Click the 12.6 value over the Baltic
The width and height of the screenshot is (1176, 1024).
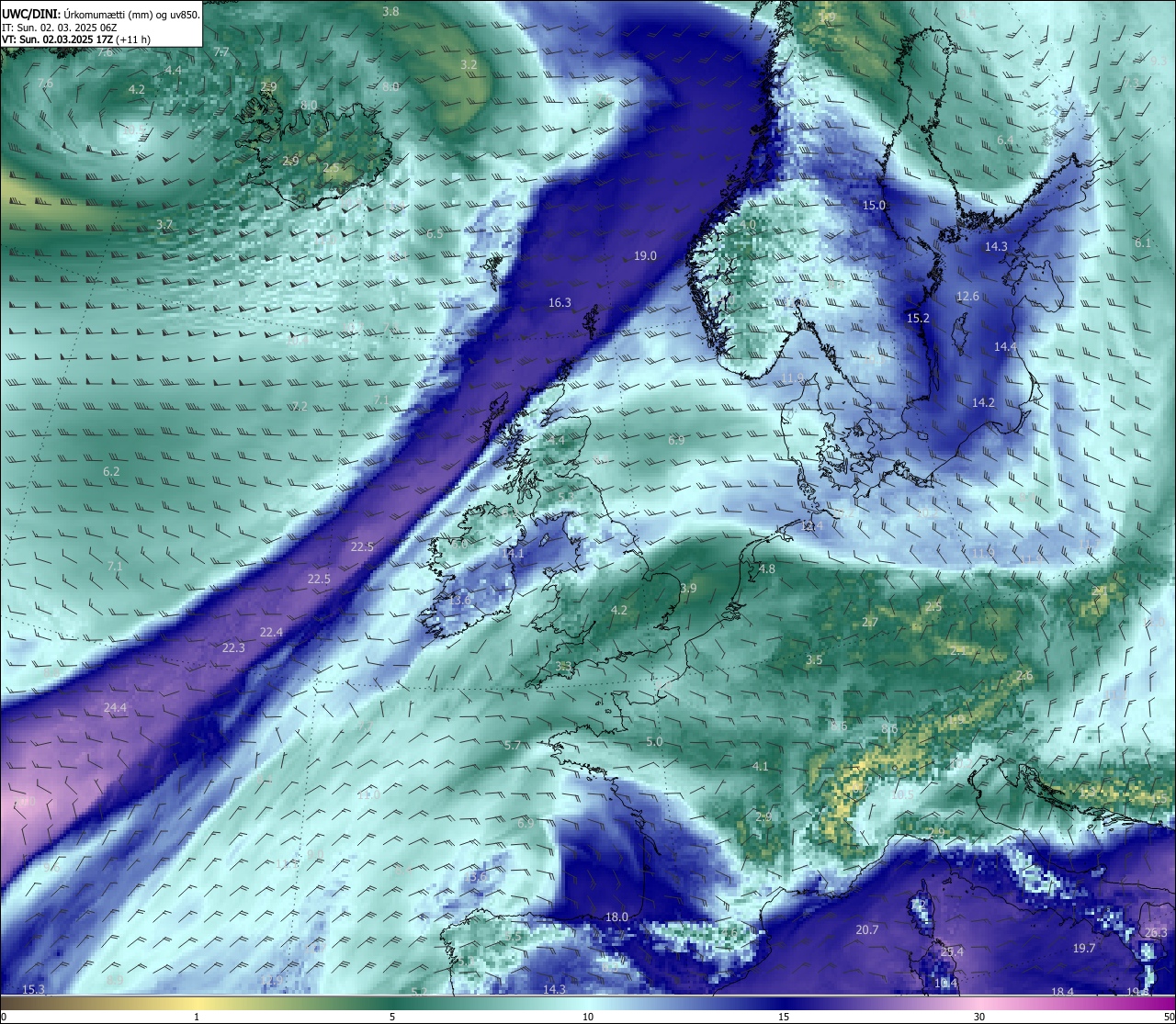coord(967,297)
